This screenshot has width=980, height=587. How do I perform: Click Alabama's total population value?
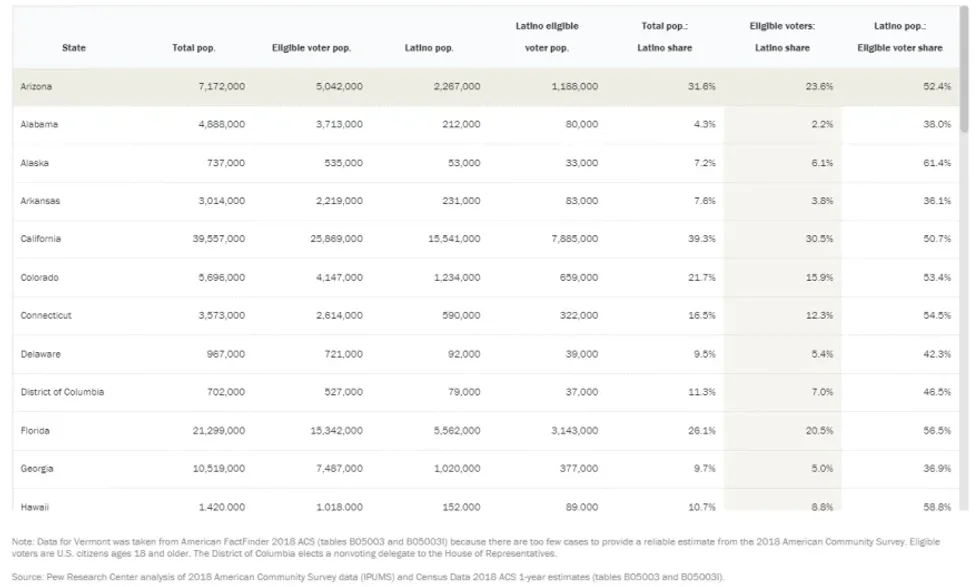[222, 125]
